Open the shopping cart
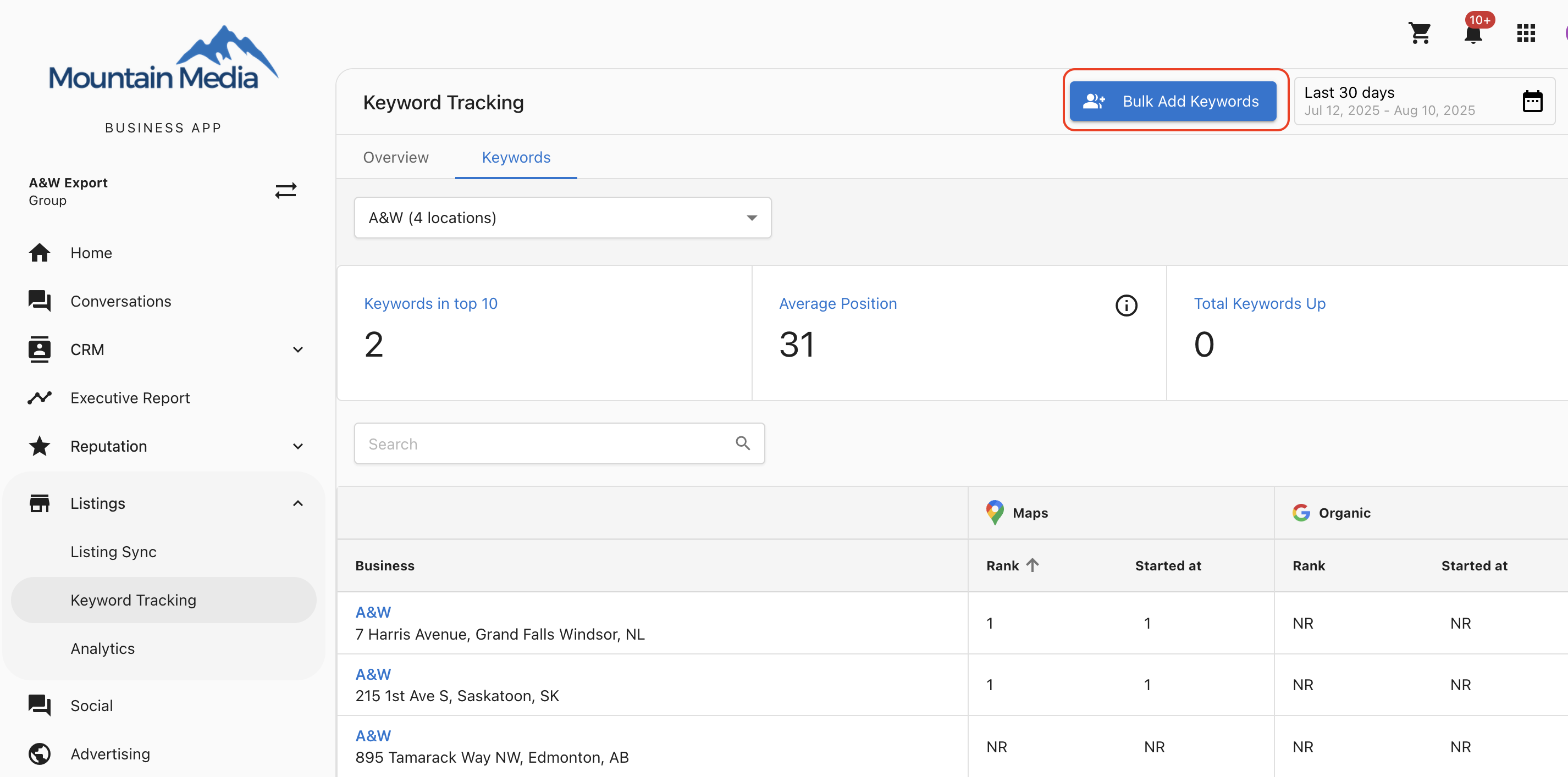This screenshot has height=777, width=1568. pyautogui.click(x=1420, y=33)
